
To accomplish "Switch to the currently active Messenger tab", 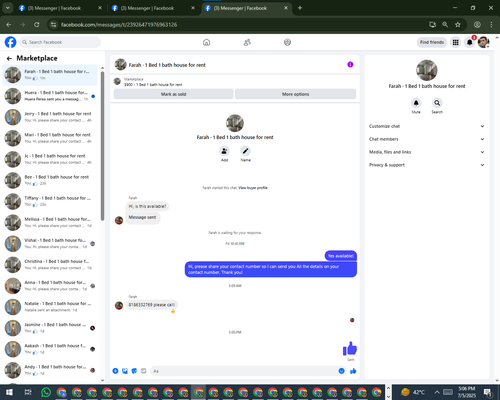I will [x=247, y=8].
